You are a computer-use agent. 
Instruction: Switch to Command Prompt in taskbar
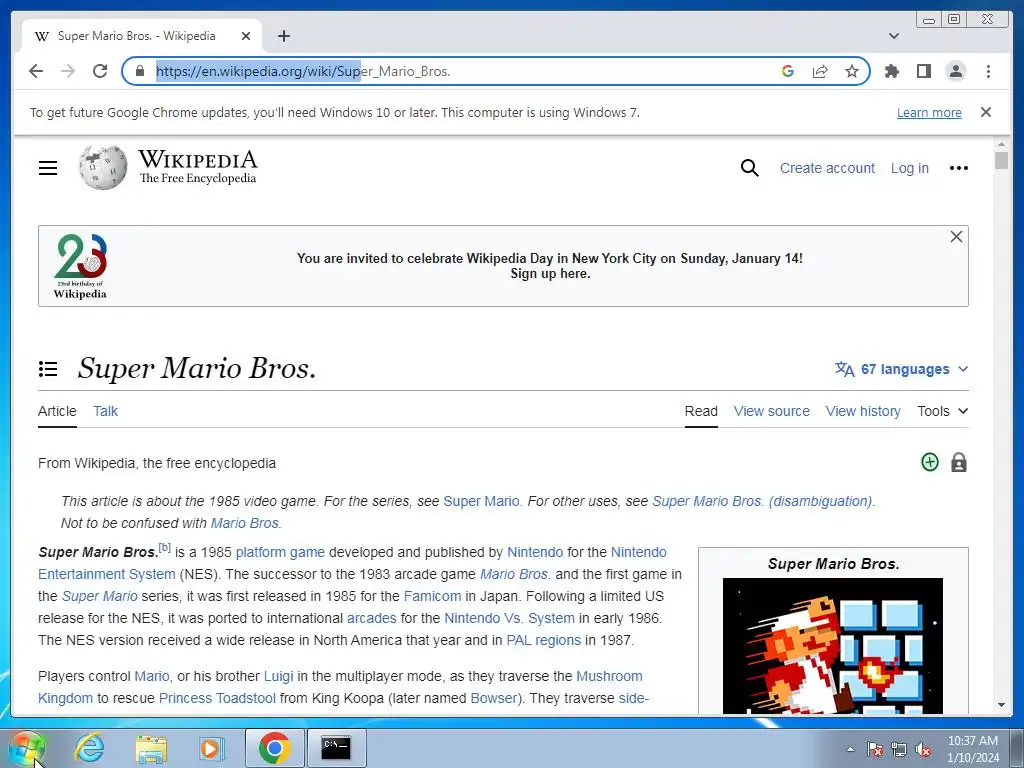pos(336,748)
